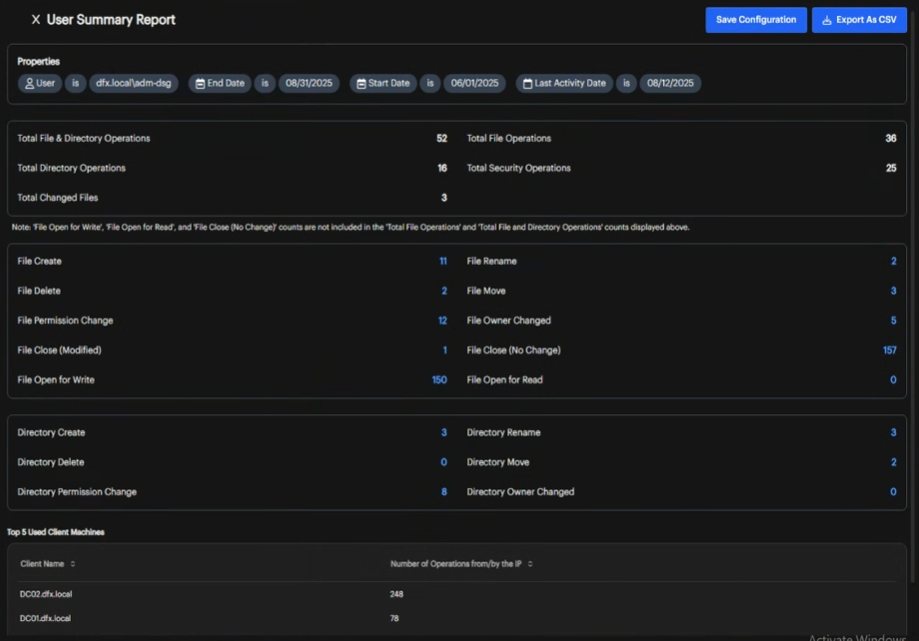Click calendar icon beside End Date
919x641 pixels.
tap(200, 84)
